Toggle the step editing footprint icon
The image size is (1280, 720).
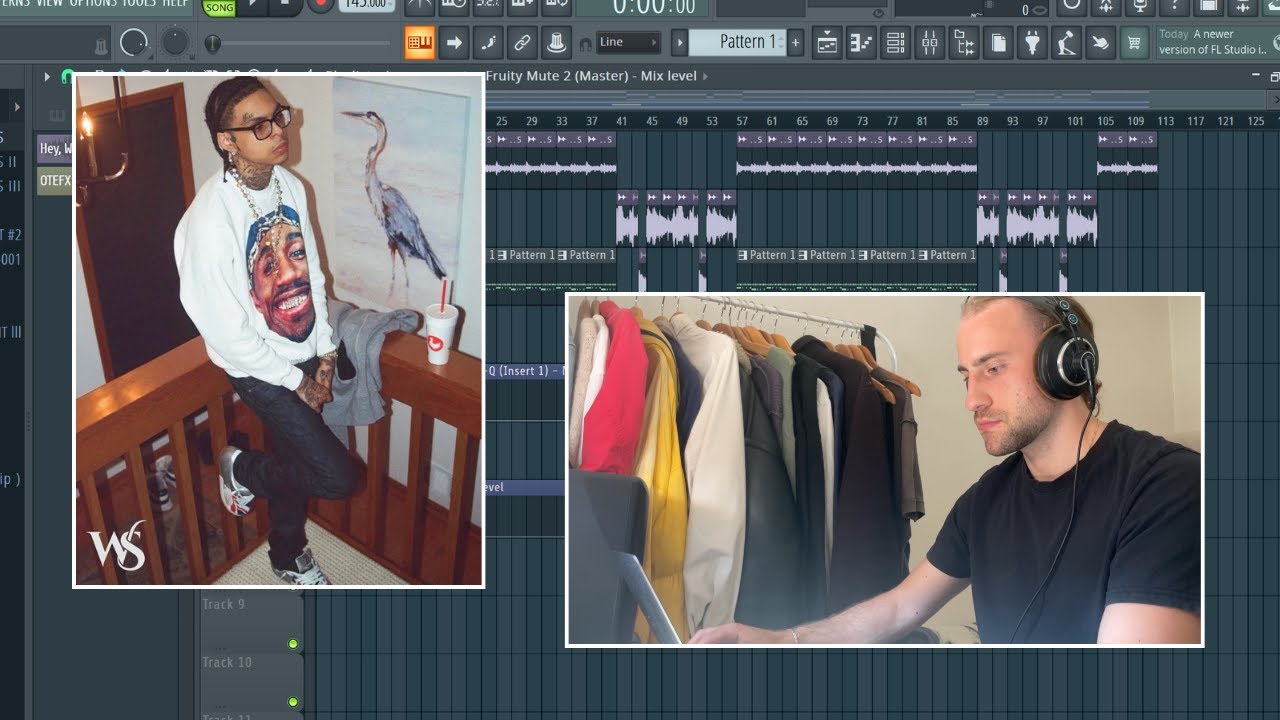click(x=487, y=43)
